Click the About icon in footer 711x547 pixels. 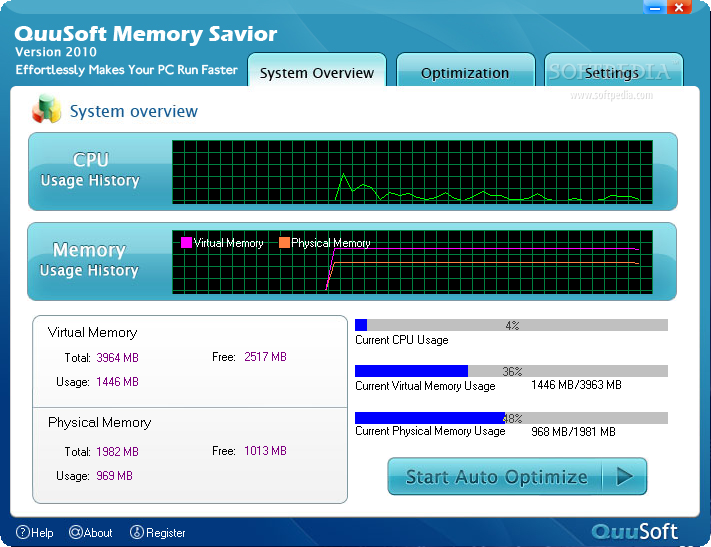tap(76, 532)
